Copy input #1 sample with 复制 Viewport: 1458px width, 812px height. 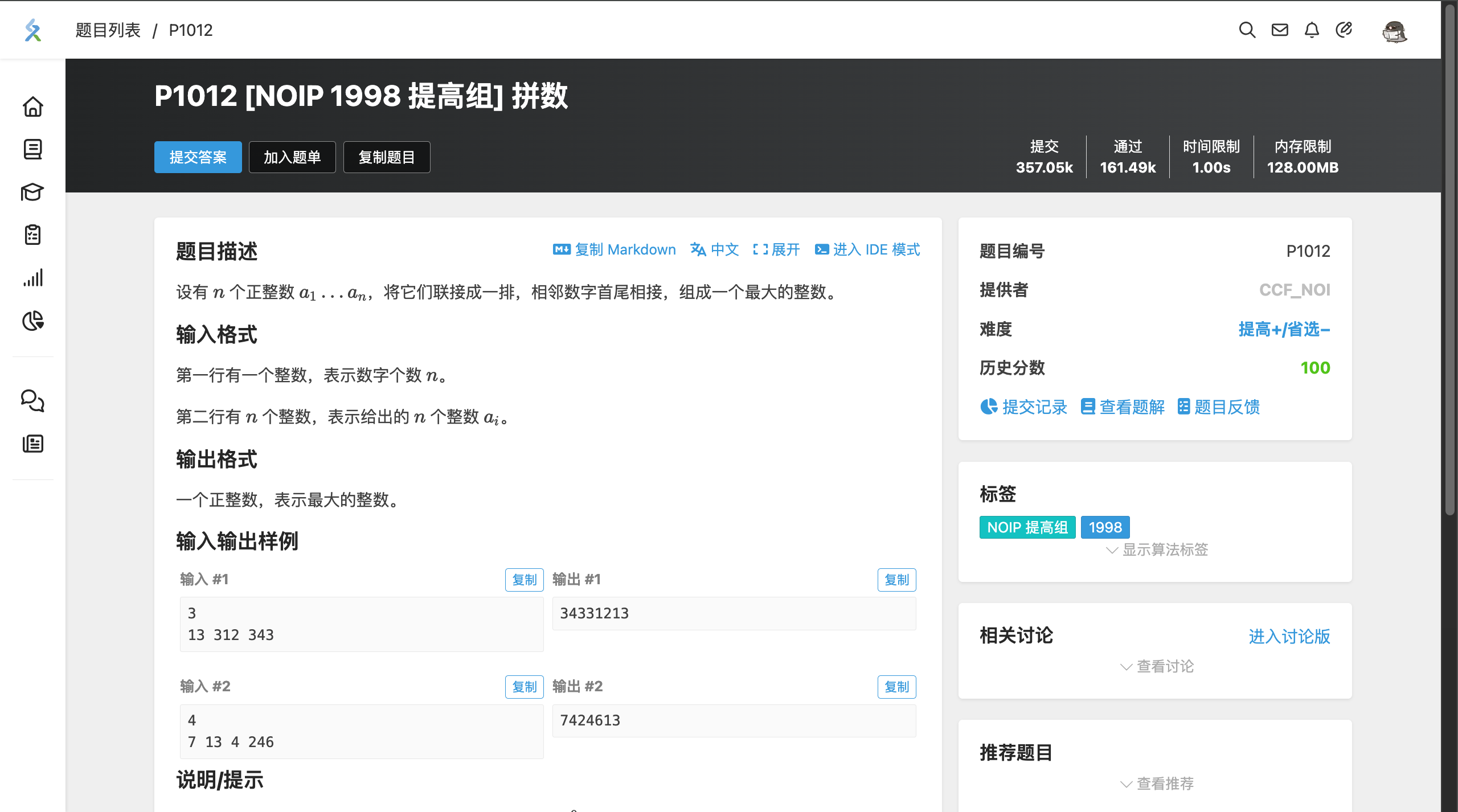[524, 580]
